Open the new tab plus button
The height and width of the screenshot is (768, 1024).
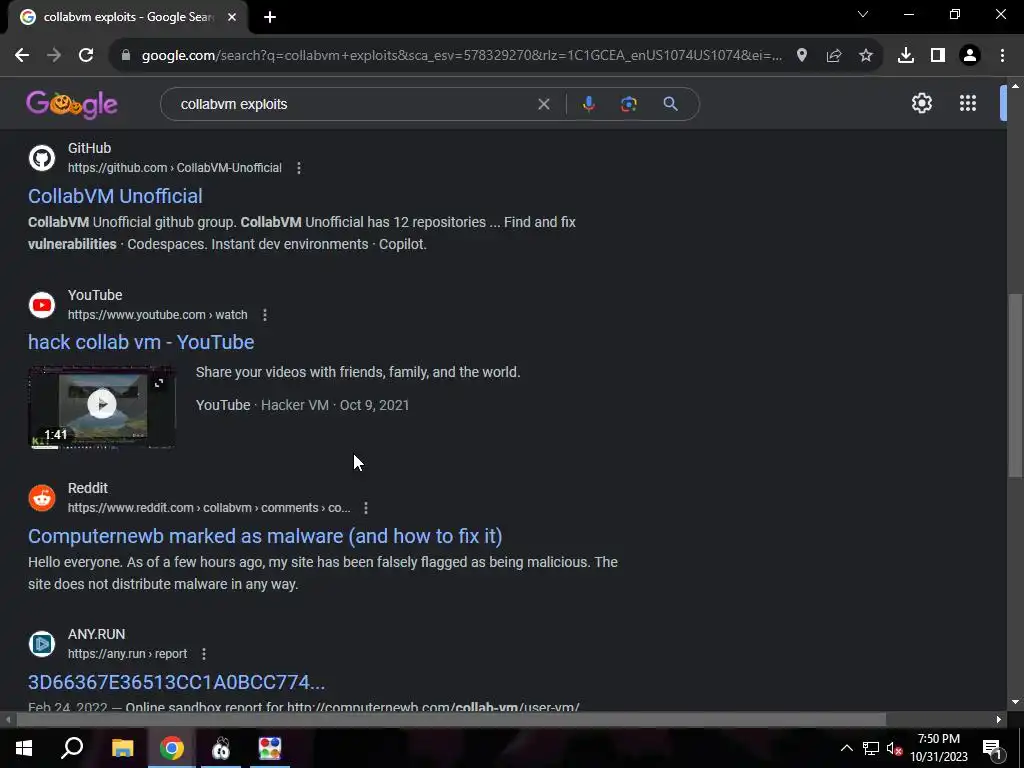click(270, 18)
